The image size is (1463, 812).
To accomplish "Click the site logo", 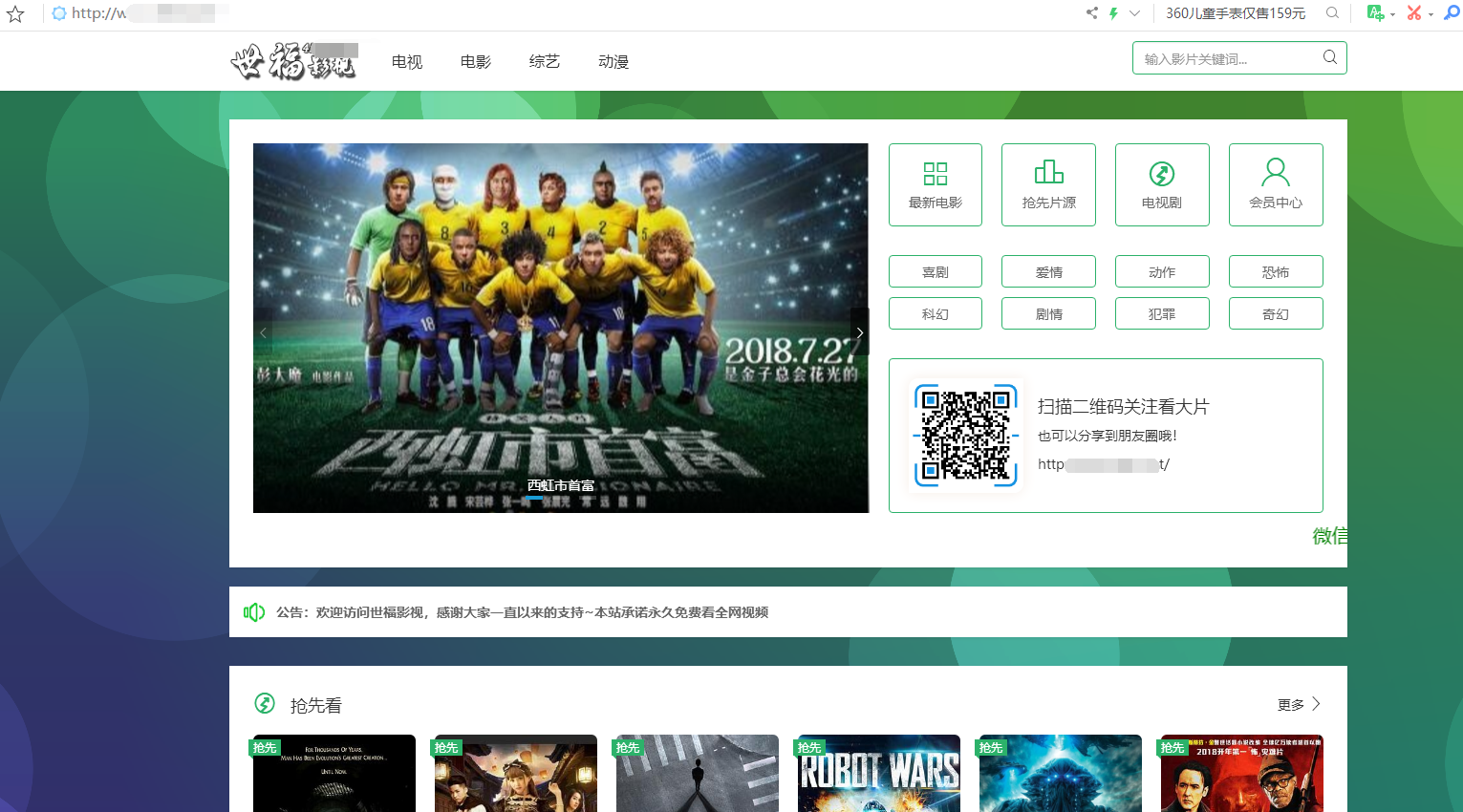I will (294, 61).
